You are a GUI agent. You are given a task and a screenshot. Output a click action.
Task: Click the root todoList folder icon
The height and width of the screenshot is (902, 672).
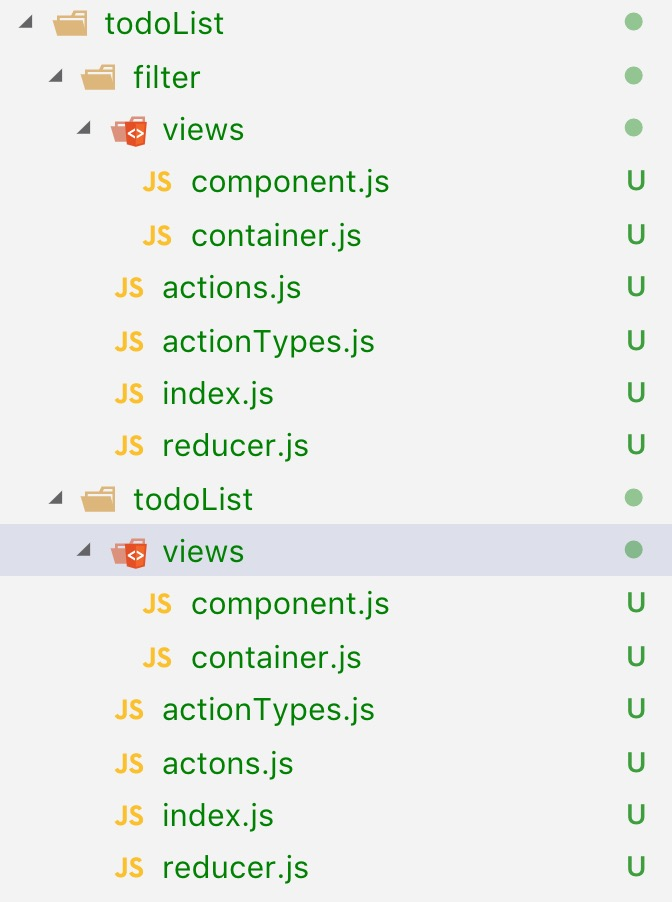point(70,23)
